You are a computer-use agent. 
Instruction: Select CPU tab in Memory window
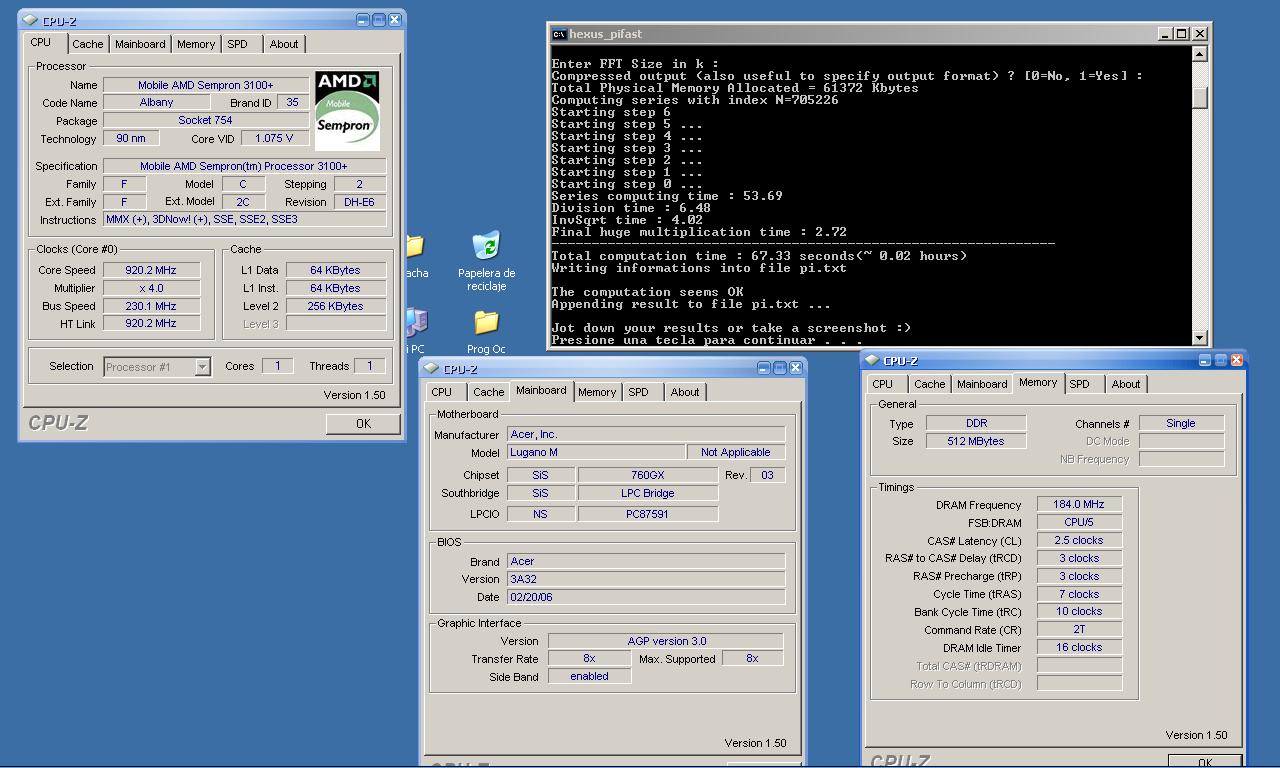(883, 384)
